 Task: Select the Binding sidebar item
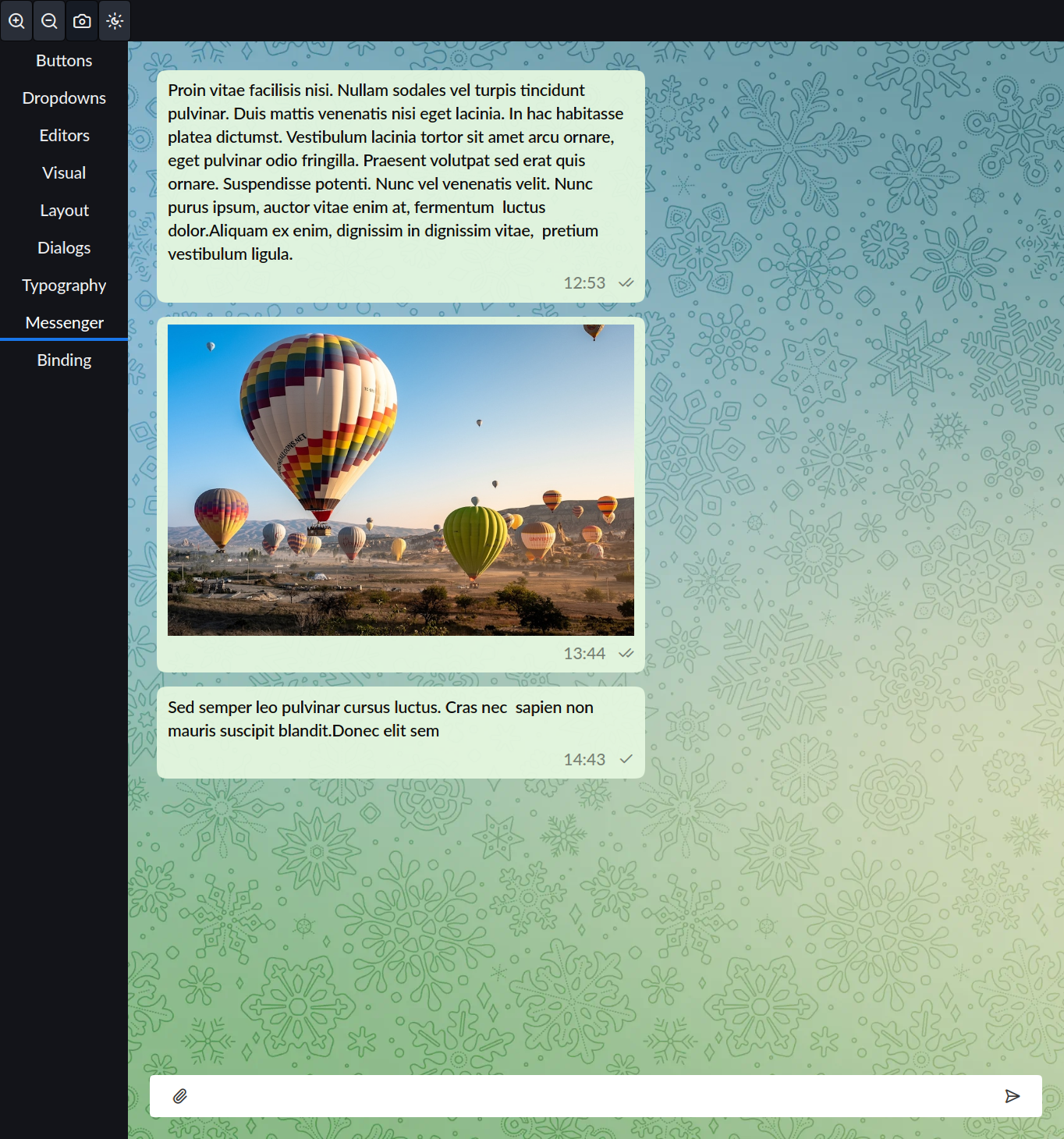click(x=64, y=360)
